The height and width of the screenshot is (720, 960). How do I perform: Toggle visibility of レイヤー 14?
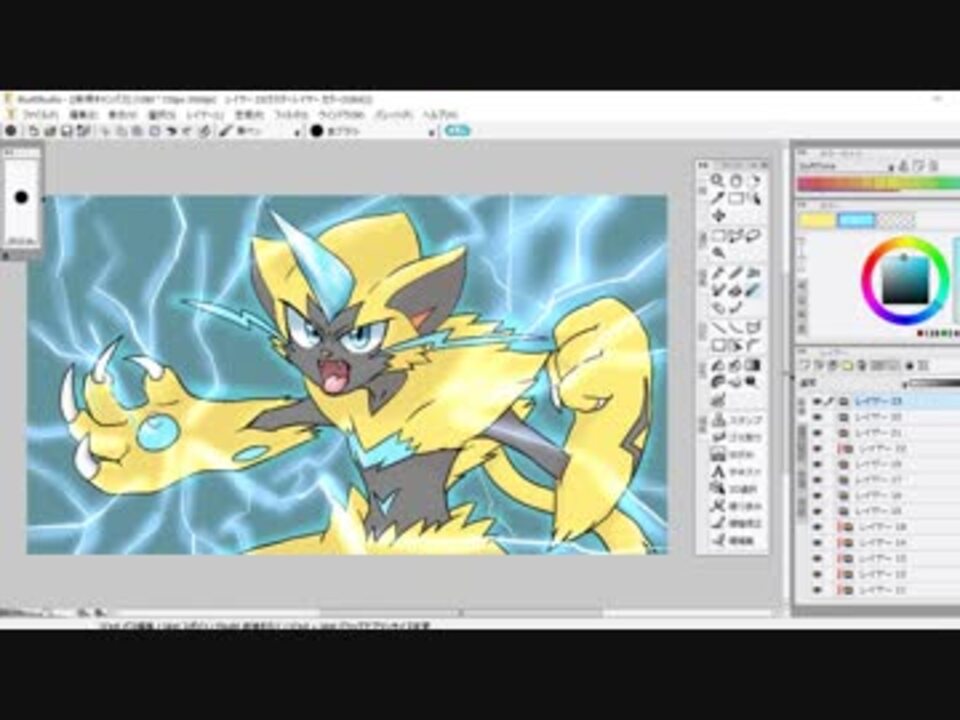[x=817, y=543]
